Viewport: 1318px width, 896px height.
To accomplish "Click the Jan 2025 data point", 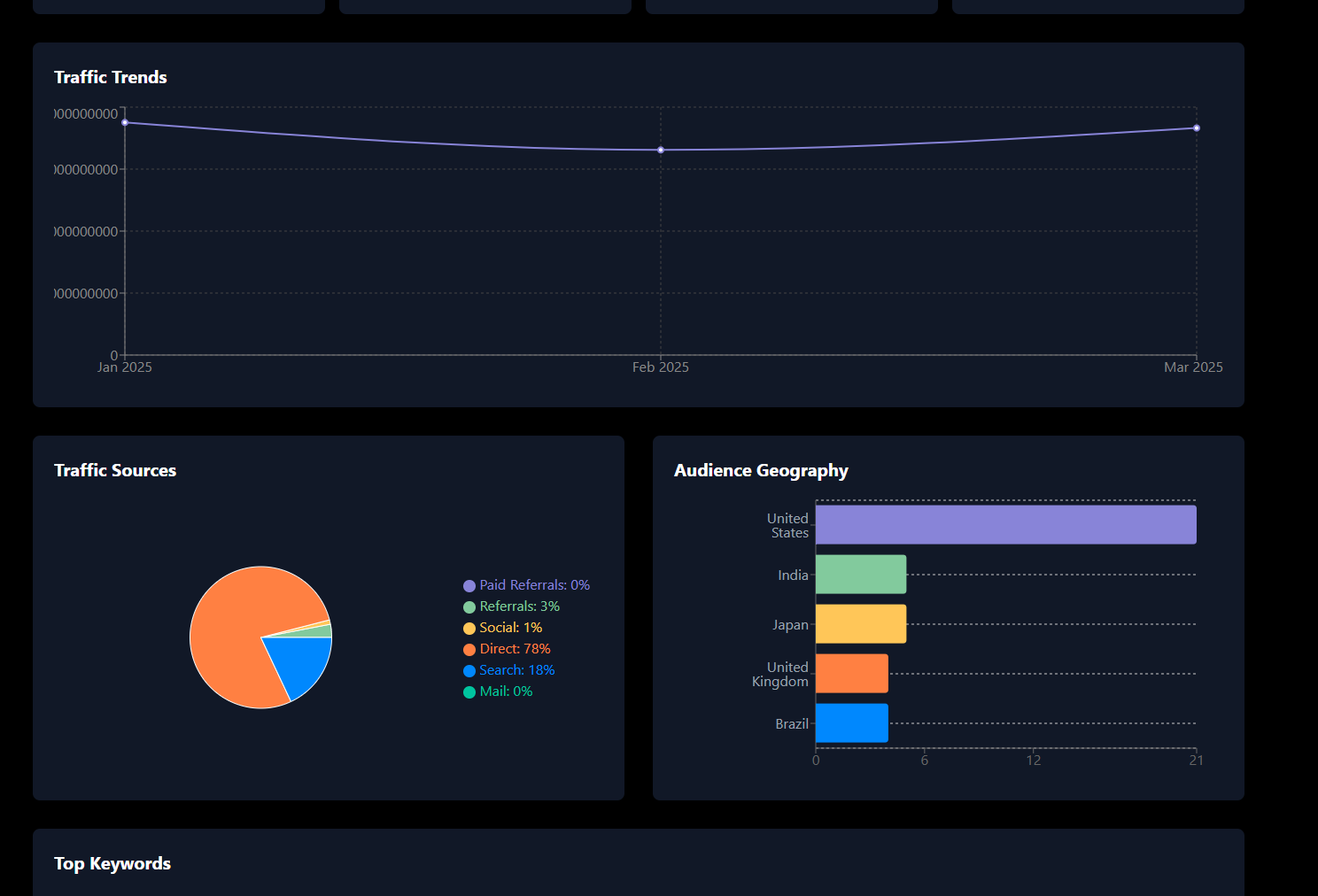I will pos(125,123).
